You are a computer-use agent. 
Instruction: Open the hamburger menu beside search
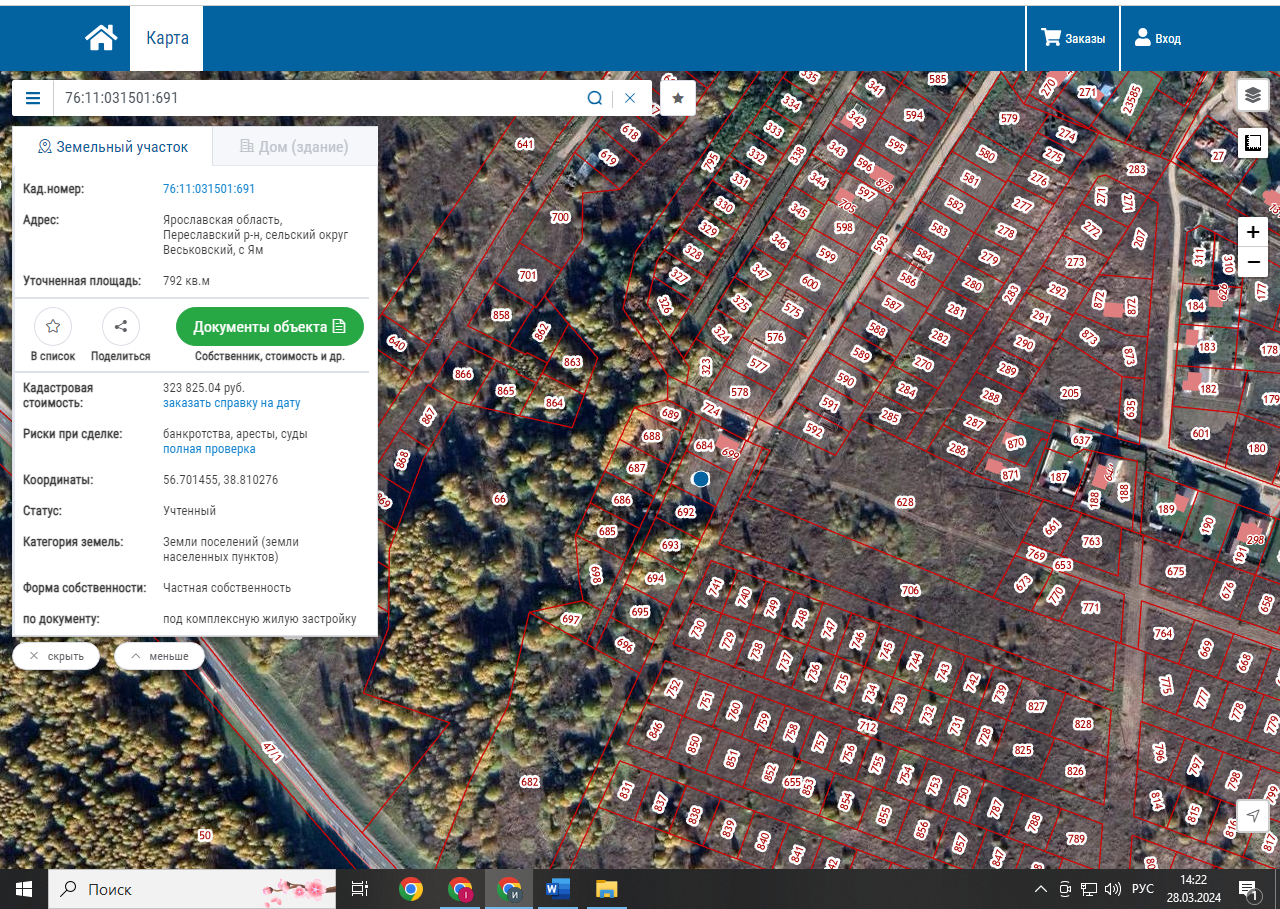point(33,98)
